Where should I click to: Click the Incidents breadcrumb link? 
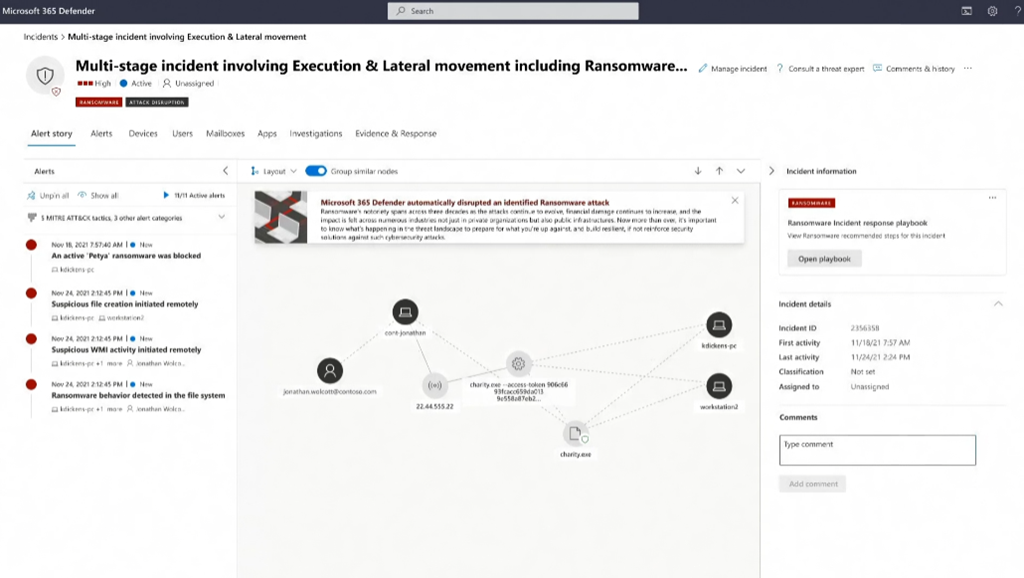(41, 37)
